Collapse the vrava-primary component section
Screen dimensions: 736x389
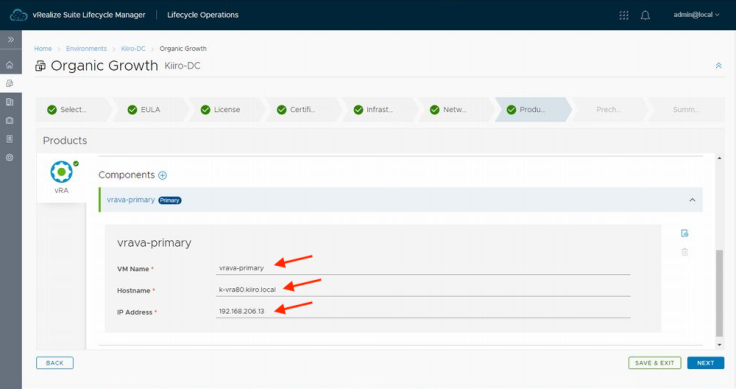click(692, 200)
